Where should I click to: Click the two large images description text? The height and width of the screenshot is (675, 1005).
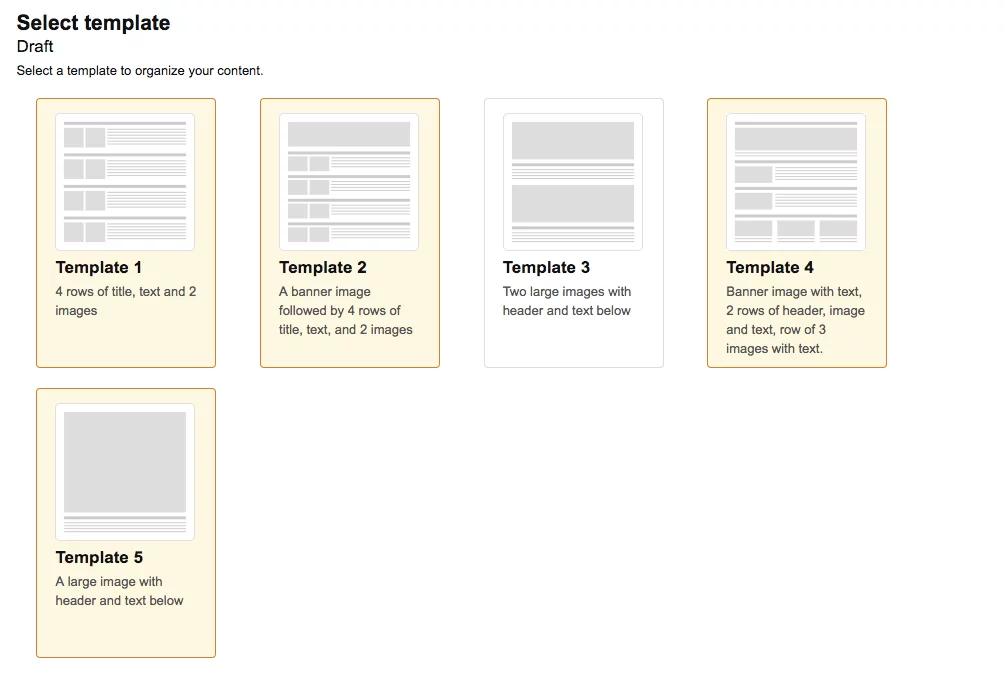[567, 299]
